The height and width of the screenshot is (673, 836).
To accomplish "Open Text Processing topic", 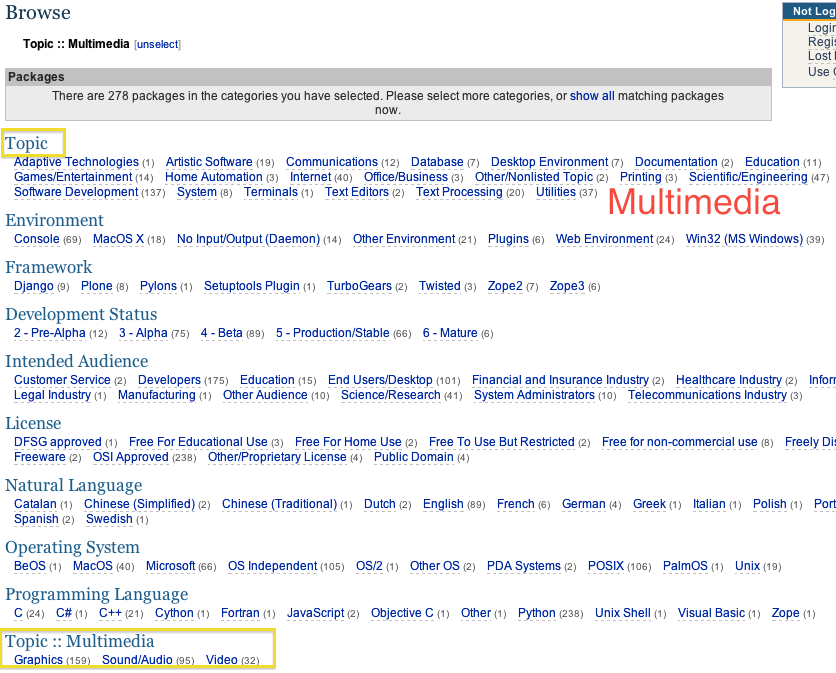I will point(459,192).
